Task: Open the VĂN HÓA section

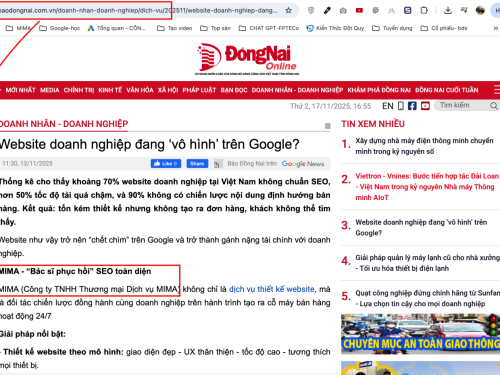Action: click(x=140, y=90)
